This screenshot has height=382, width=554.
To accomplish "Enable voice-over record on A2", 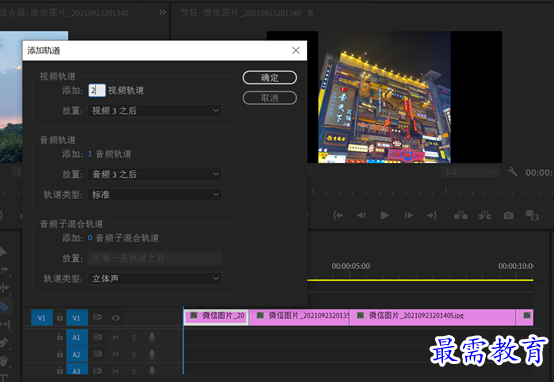I will point(152,354).
